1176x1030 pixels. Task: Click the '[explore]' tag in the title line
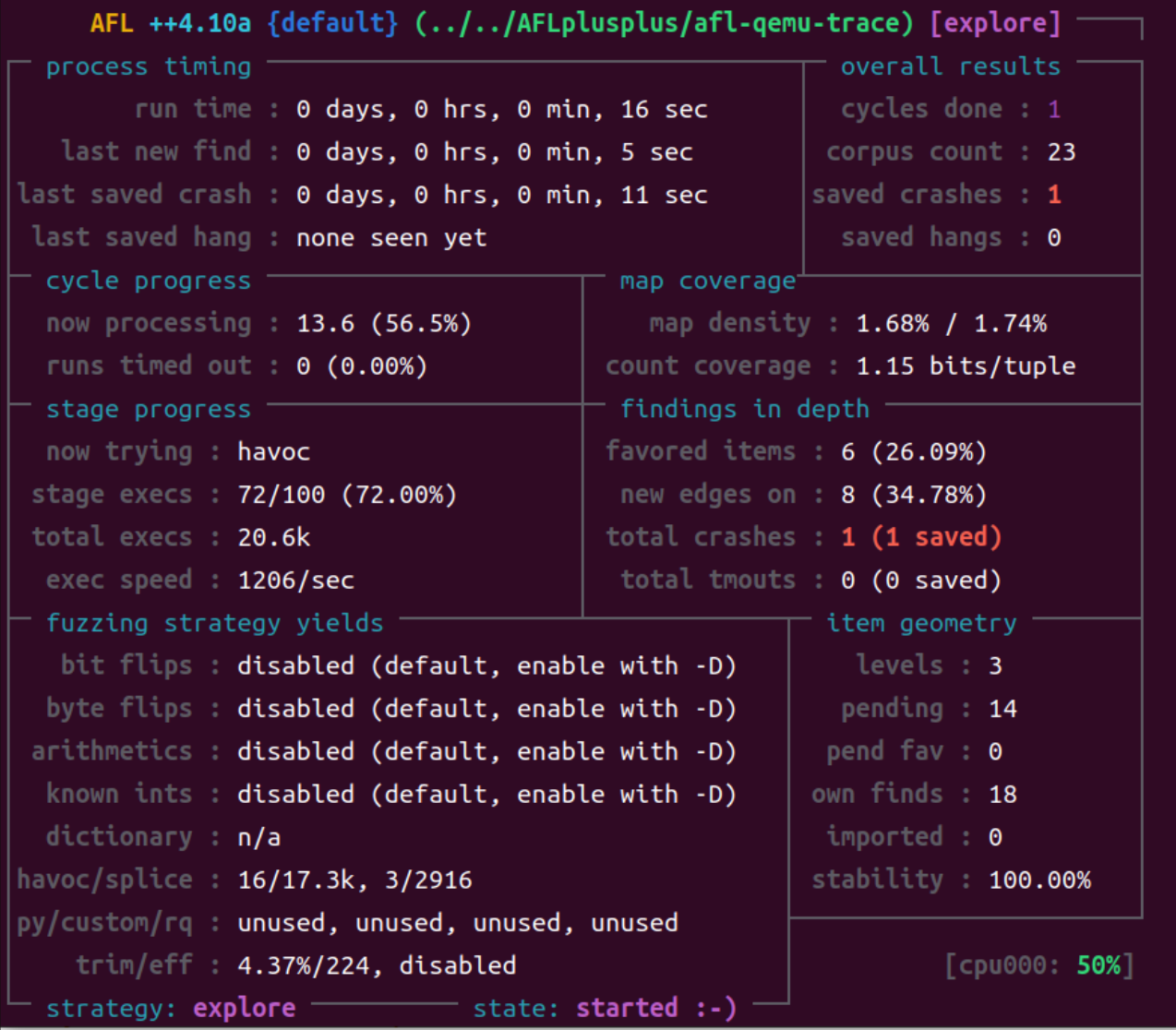(x=995, y=22)
